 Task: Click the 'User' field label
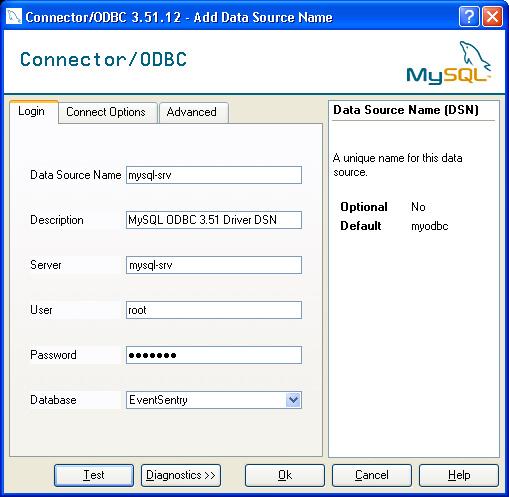point(41,310)
